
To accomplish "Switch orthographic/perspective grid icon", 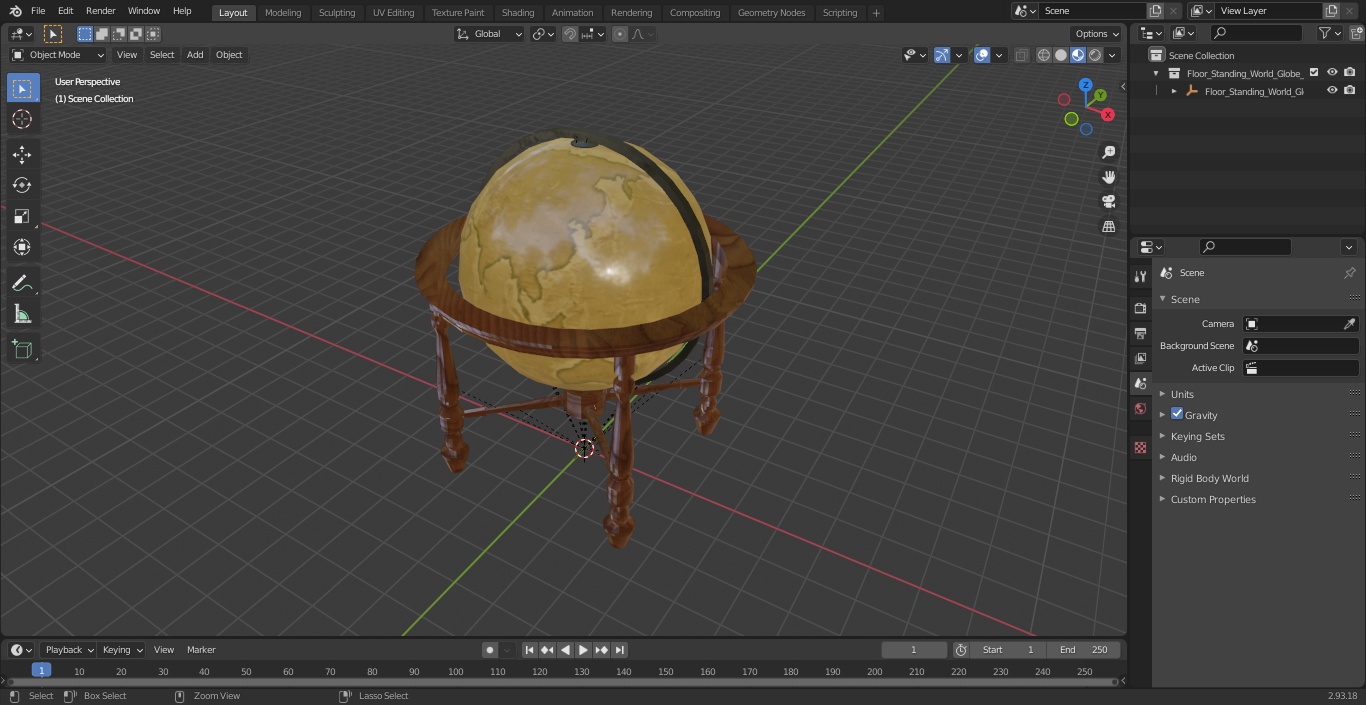I will coord(1109,227).
